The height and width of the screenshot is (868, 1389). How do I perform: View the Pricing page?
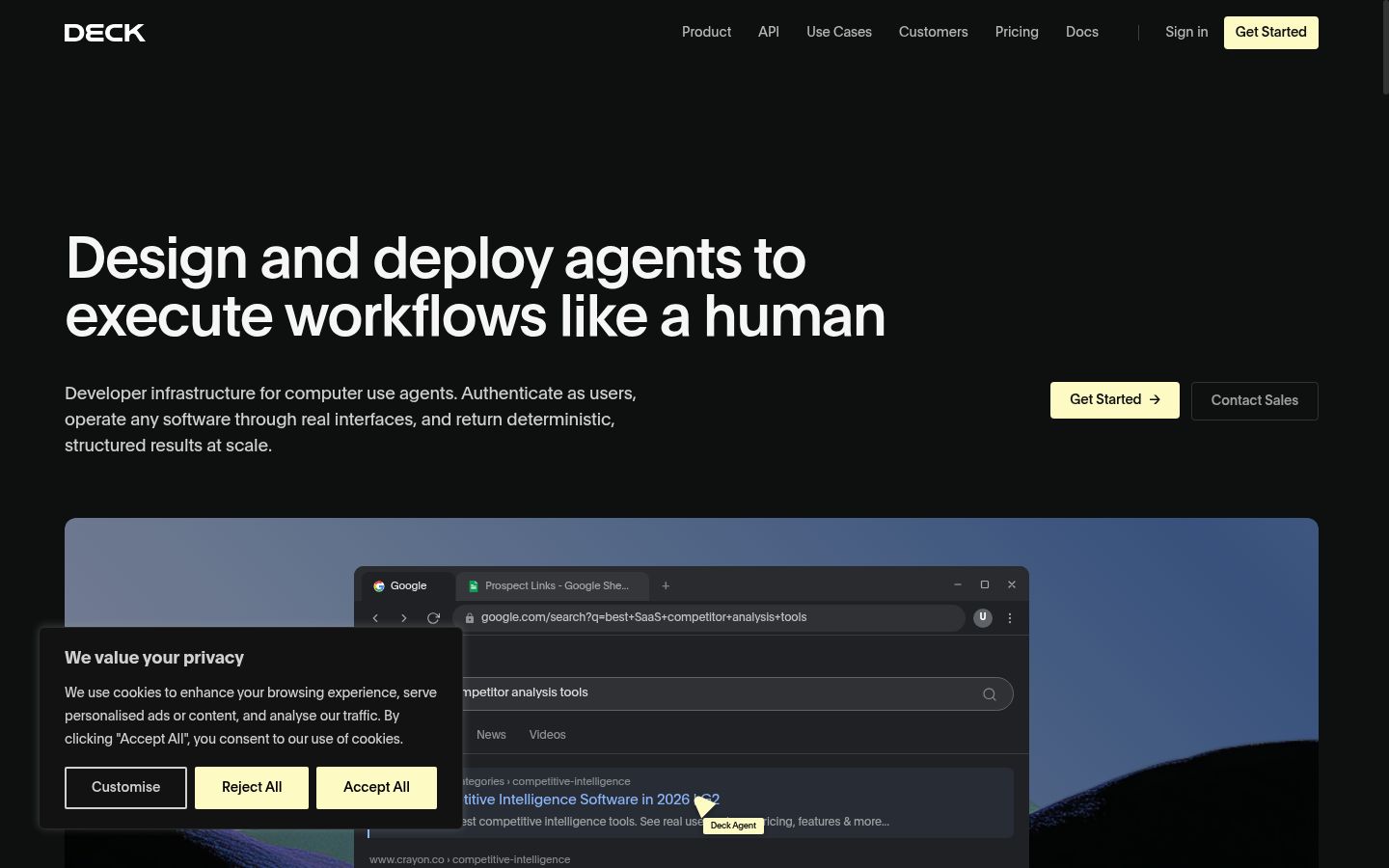[x=1017, y=32]
